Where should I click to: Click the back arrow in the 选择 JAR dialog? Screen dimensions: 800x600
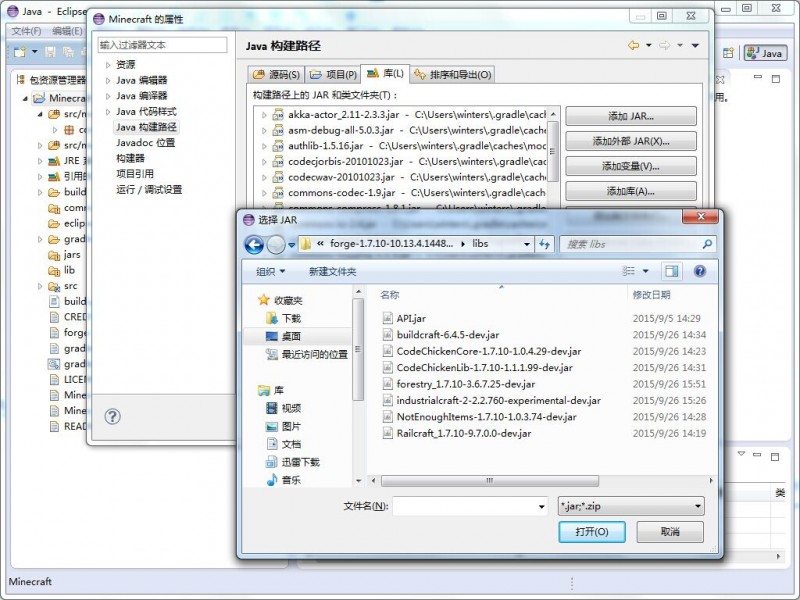coord(254,244)
